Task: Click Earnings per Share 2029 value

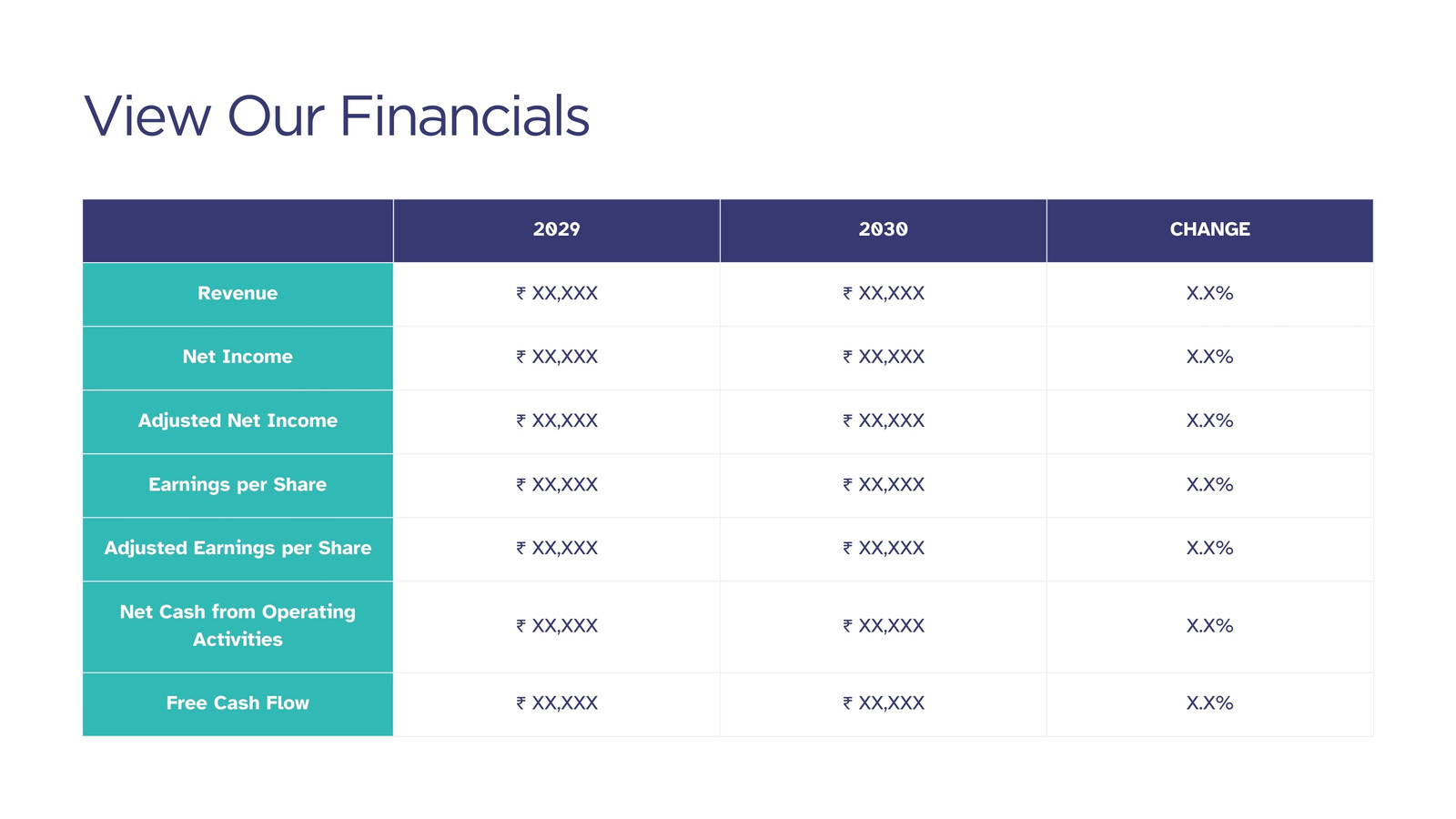Action: pos(556,485)
